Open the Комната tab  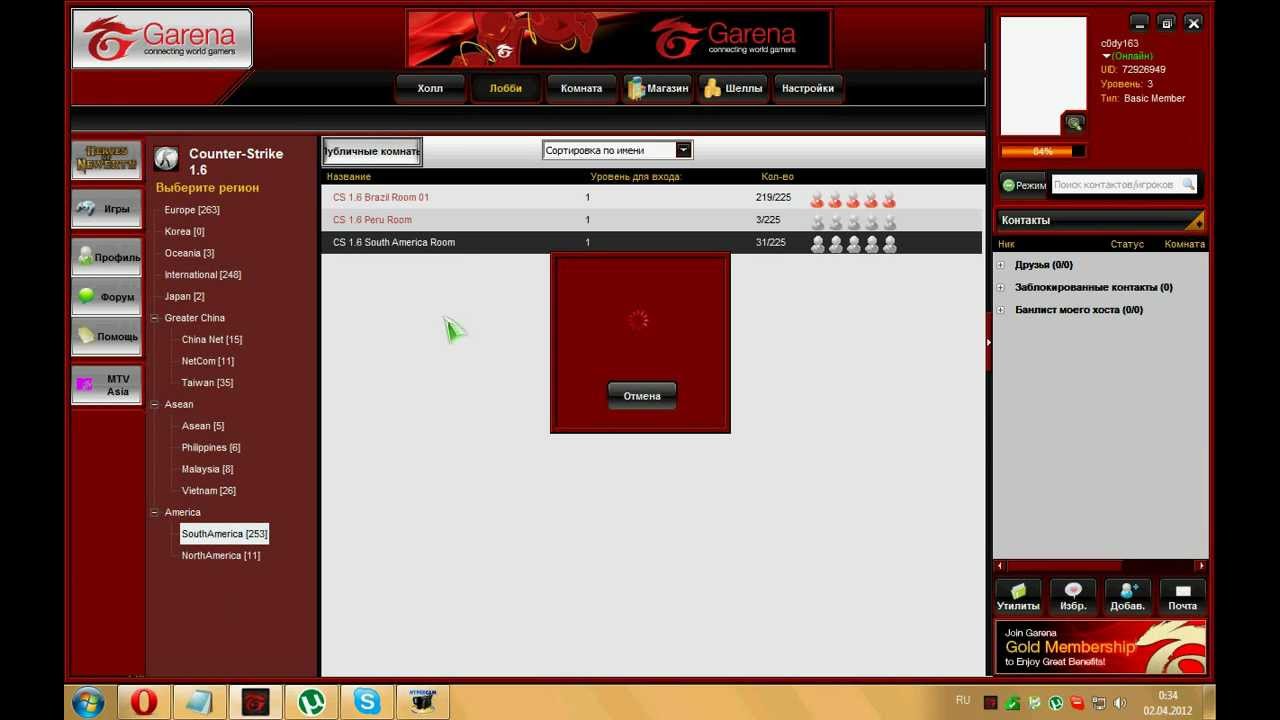pyautogui.click(x=581, y=88)
